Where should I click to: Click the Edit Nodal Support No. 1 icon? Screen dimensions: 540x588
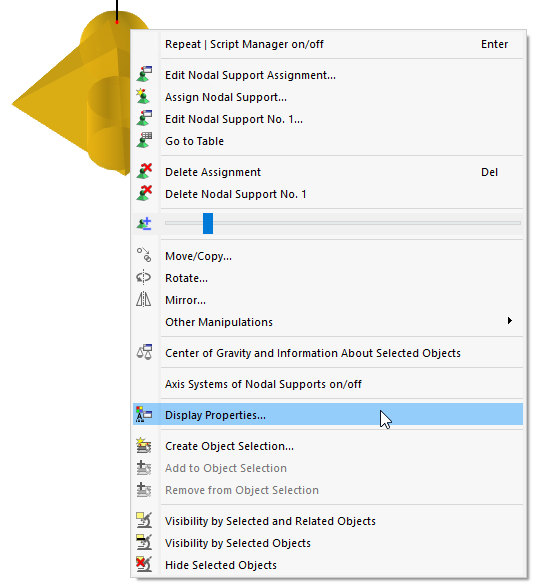point(144,118)
